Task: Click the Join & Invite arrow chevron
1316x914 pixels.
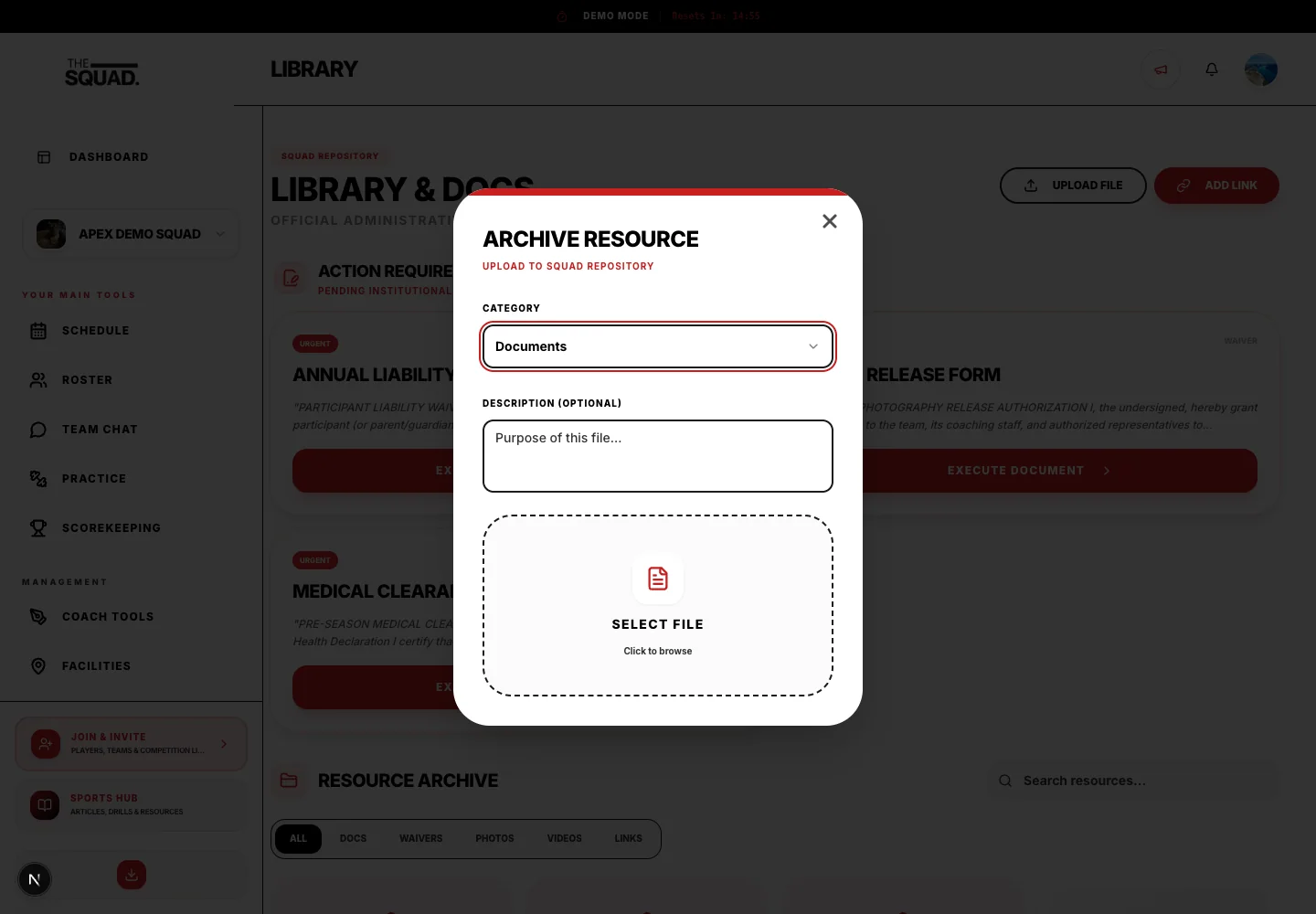Action: tap(224, 744)
